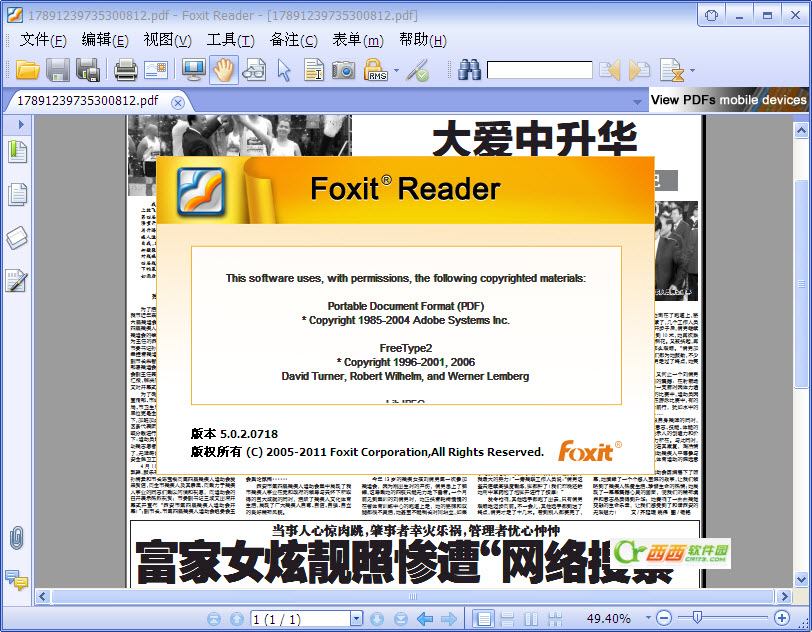Select the arrow annotation selection tool

pyautogui.click(x=284, y=70)
